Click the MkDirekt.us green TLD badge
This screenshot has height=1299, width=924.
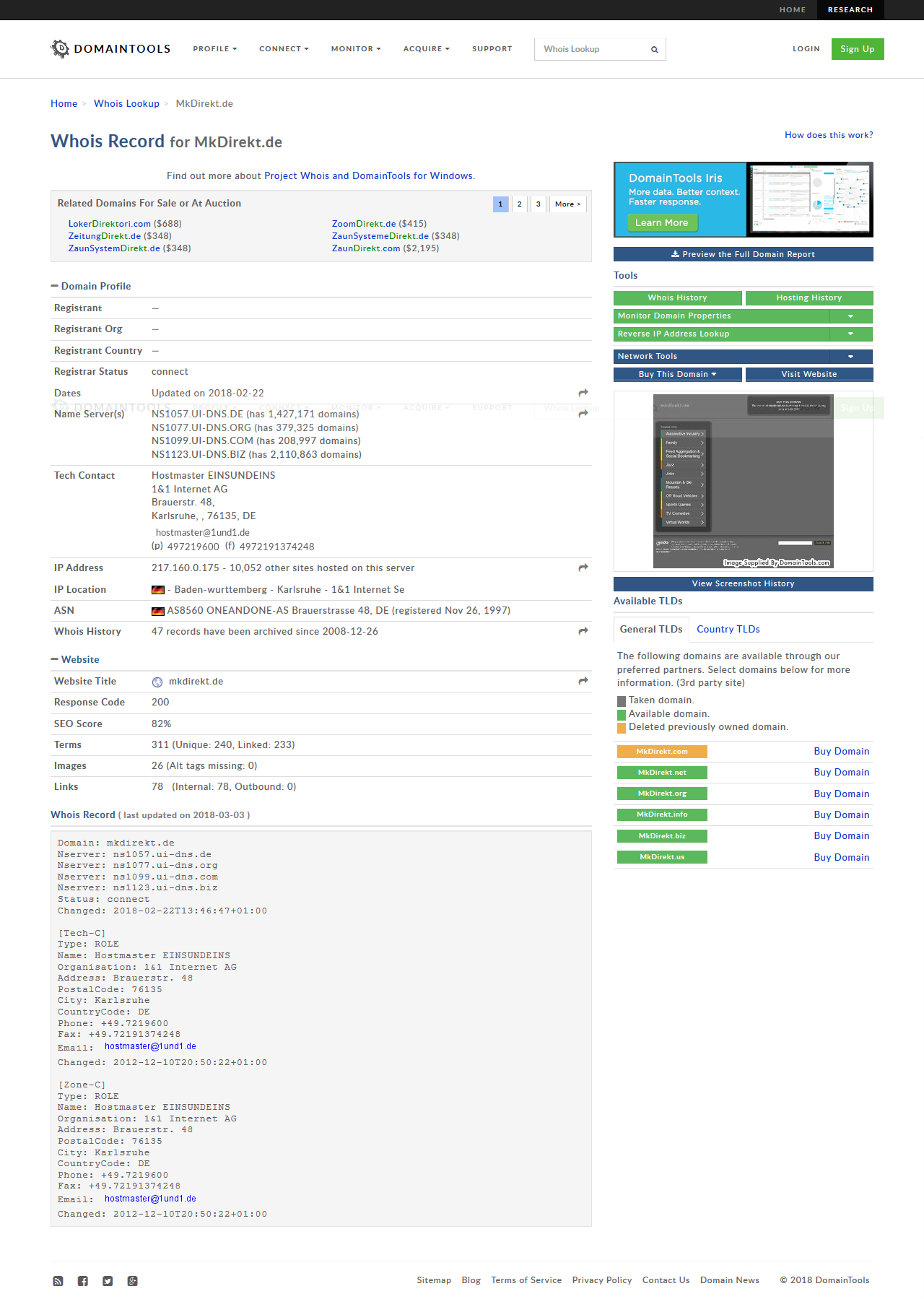[x=662, y=857]
